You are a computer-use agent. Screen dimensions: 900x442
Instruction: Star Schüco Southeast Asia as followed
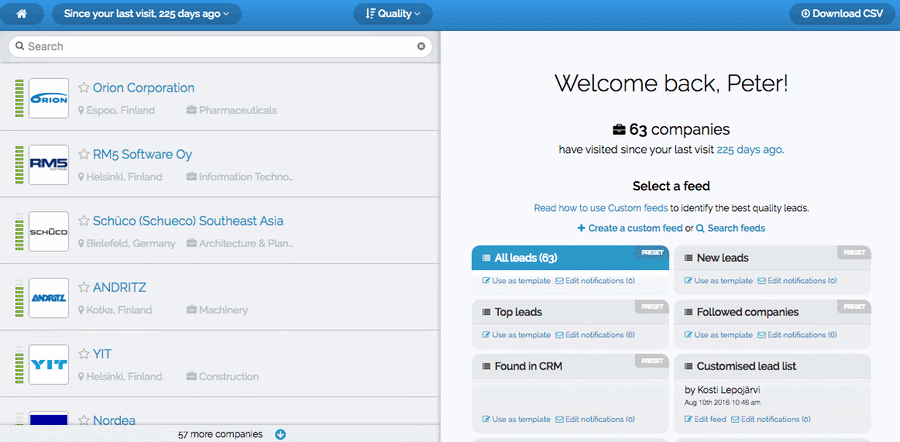tap(84, 221)
